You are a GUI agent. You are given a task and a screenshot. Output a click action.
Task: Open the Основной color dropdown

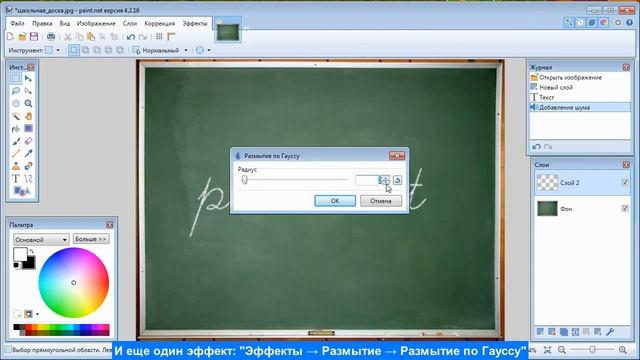41,239
